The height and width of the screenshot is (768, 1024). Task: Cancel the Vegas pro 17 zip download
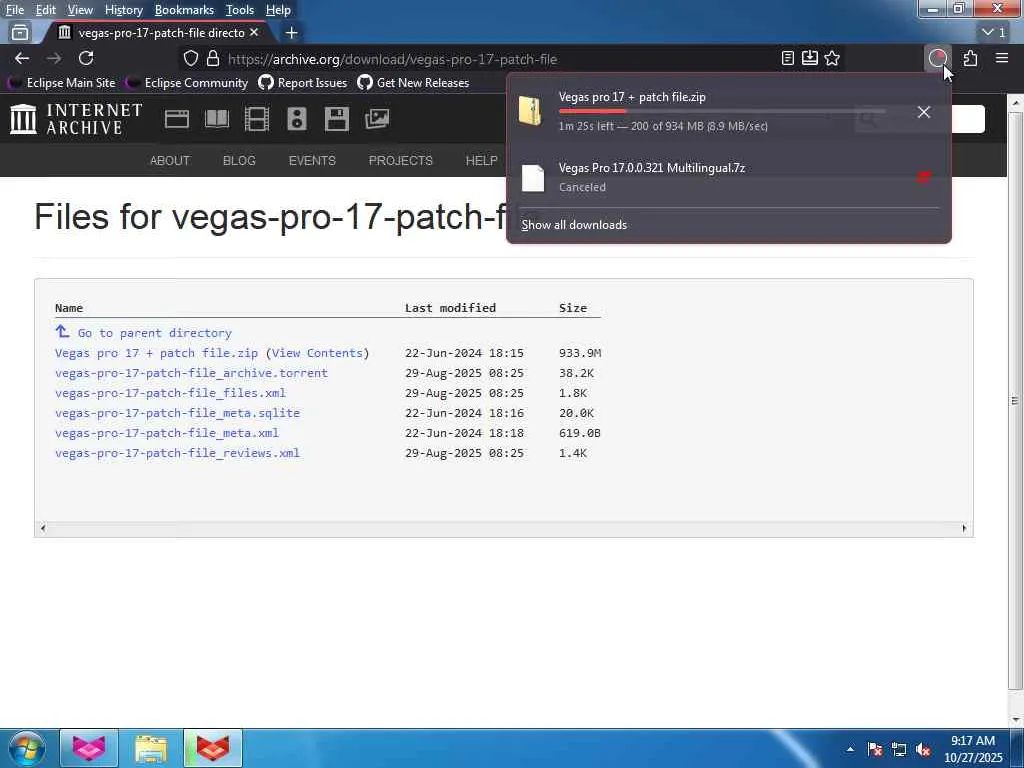[x=923, y=112]
